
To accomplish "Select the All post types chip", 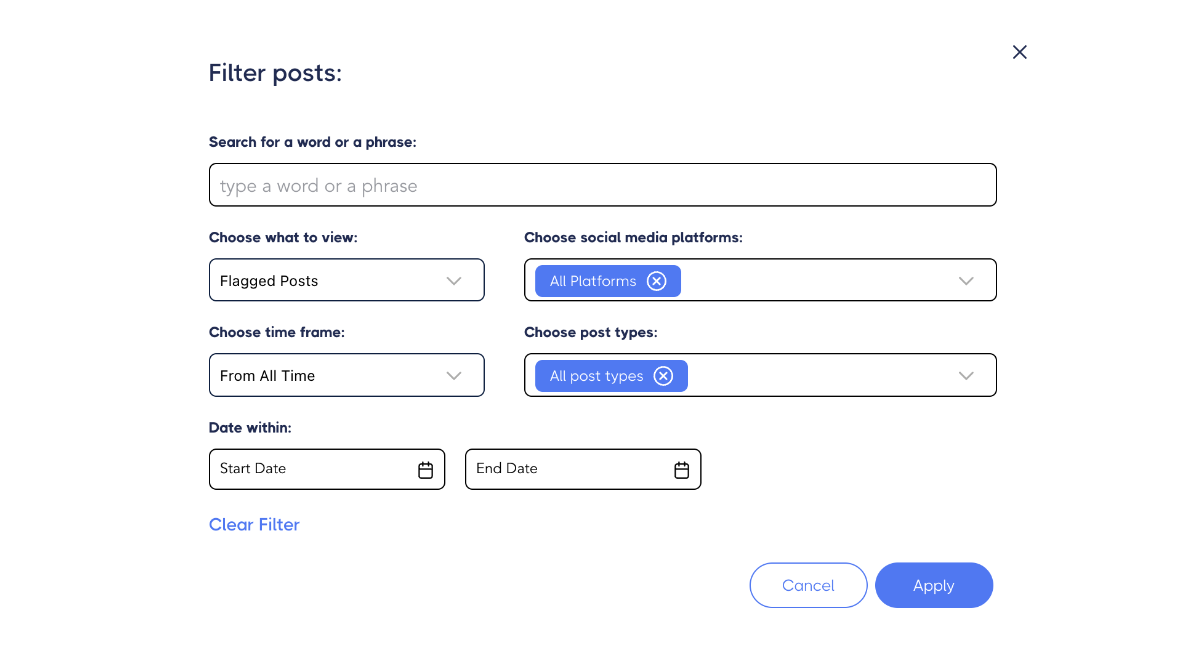I will [596, 376].
